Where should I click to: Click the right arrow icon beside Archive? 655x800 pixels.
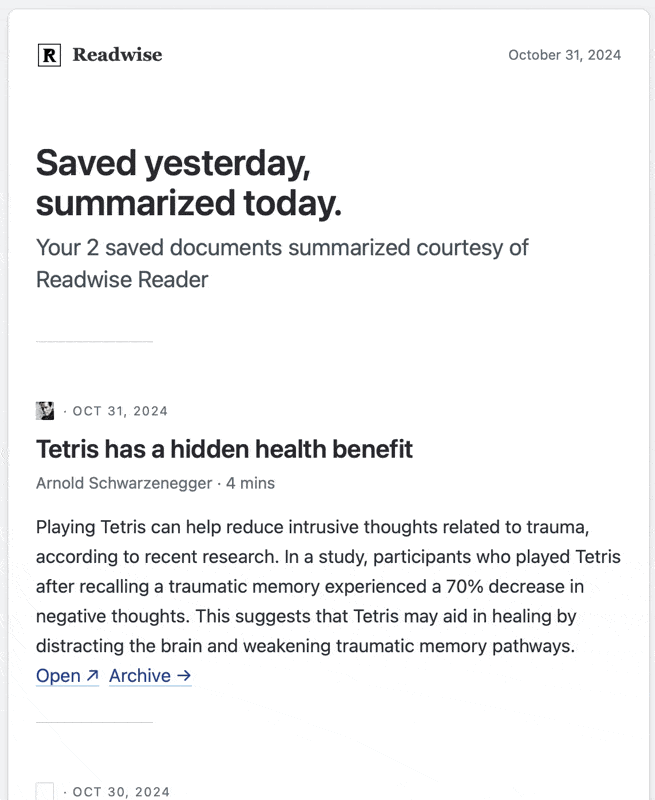click(x=183, y=676)
